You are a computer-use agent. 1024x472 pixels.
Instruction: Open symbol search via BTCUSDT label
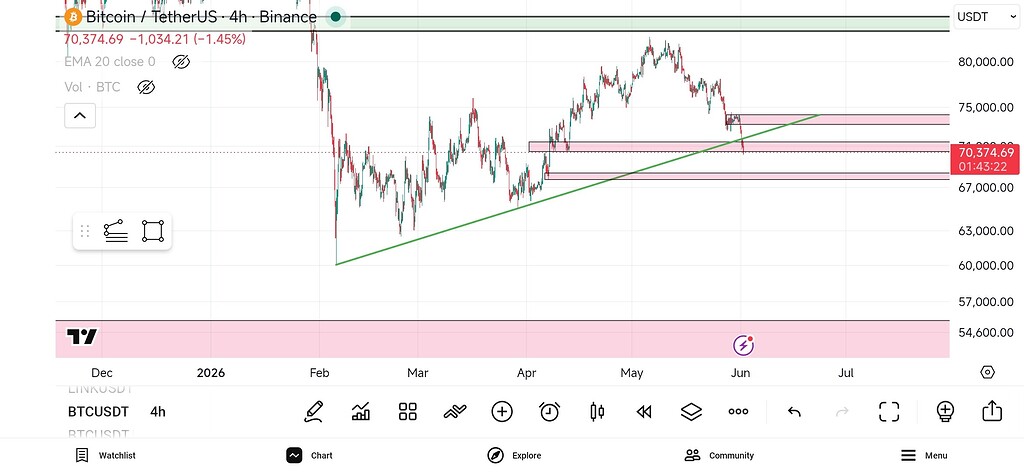click(99, 412)
